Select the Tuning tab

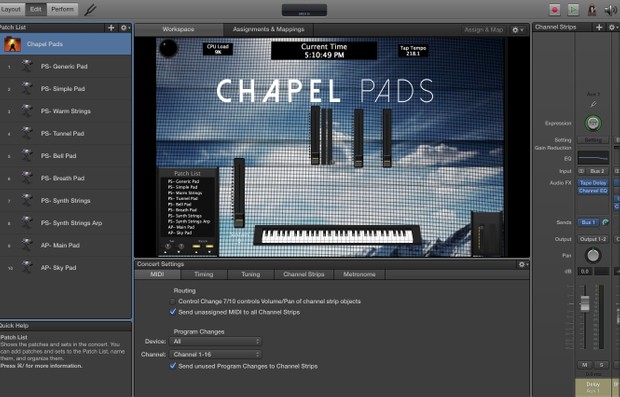pos(251,274)
